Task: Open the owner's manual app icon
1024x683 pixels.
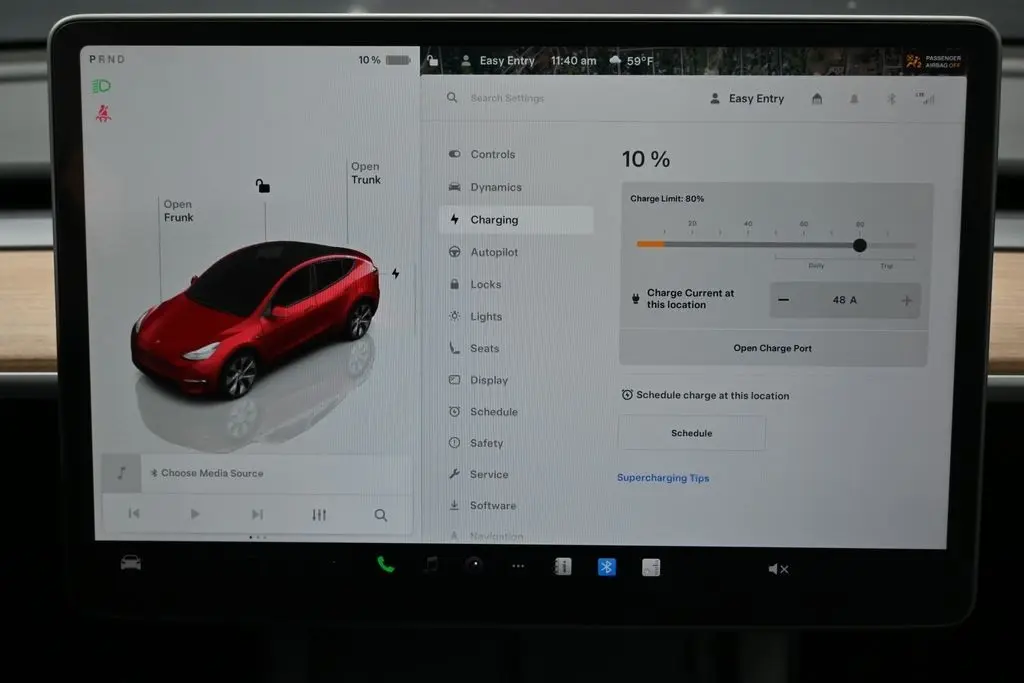Action: [562, 567]
